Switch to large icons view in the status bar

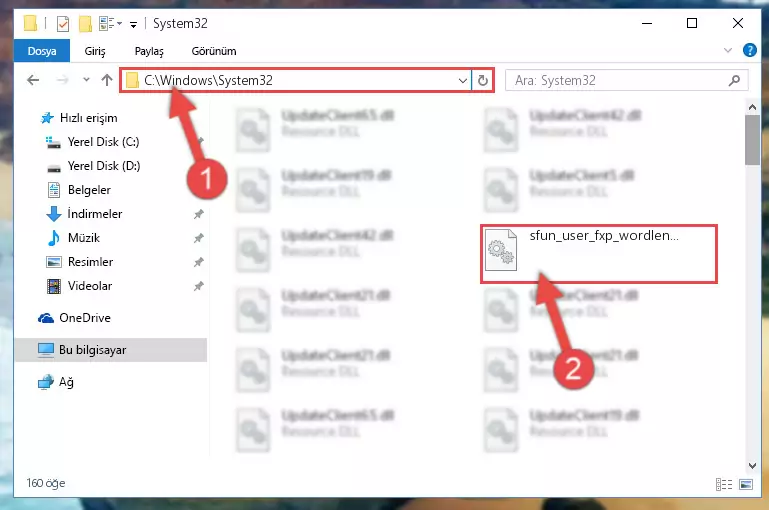tap(746, 484)
